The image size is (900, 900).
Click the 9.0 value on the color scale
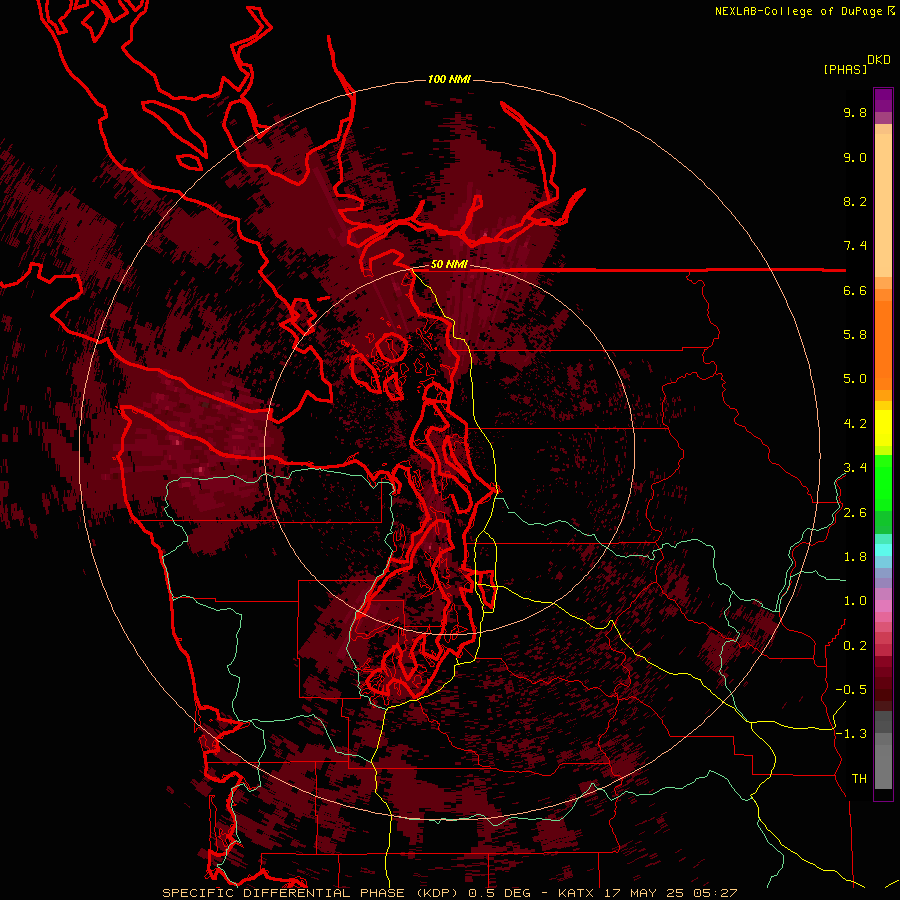point(855,158)
